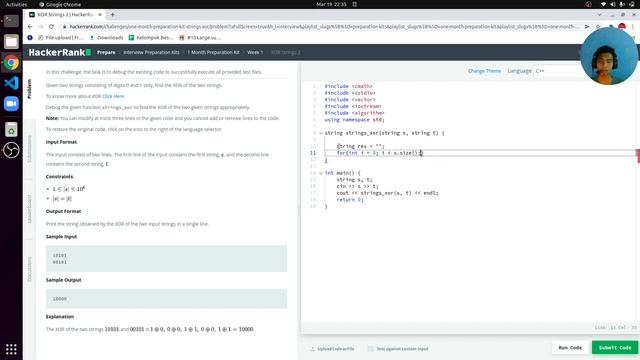This screenshot has width=640, height=360.
Task: Open Terminal from the Ubuntu dock
Action: 11,20
